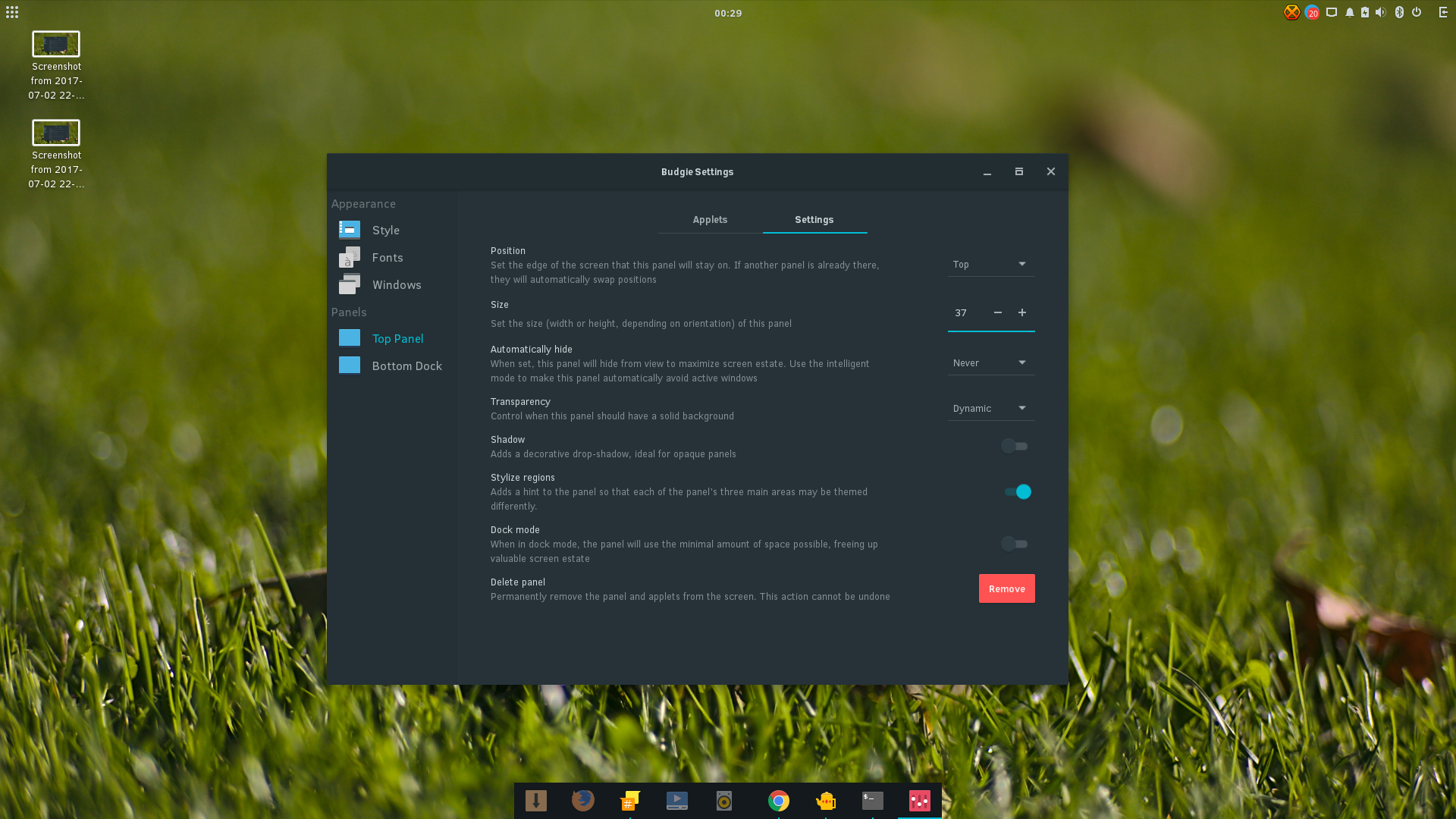Open the terminal from the dock
1456x819 pixels.
[x=873, y=801]
